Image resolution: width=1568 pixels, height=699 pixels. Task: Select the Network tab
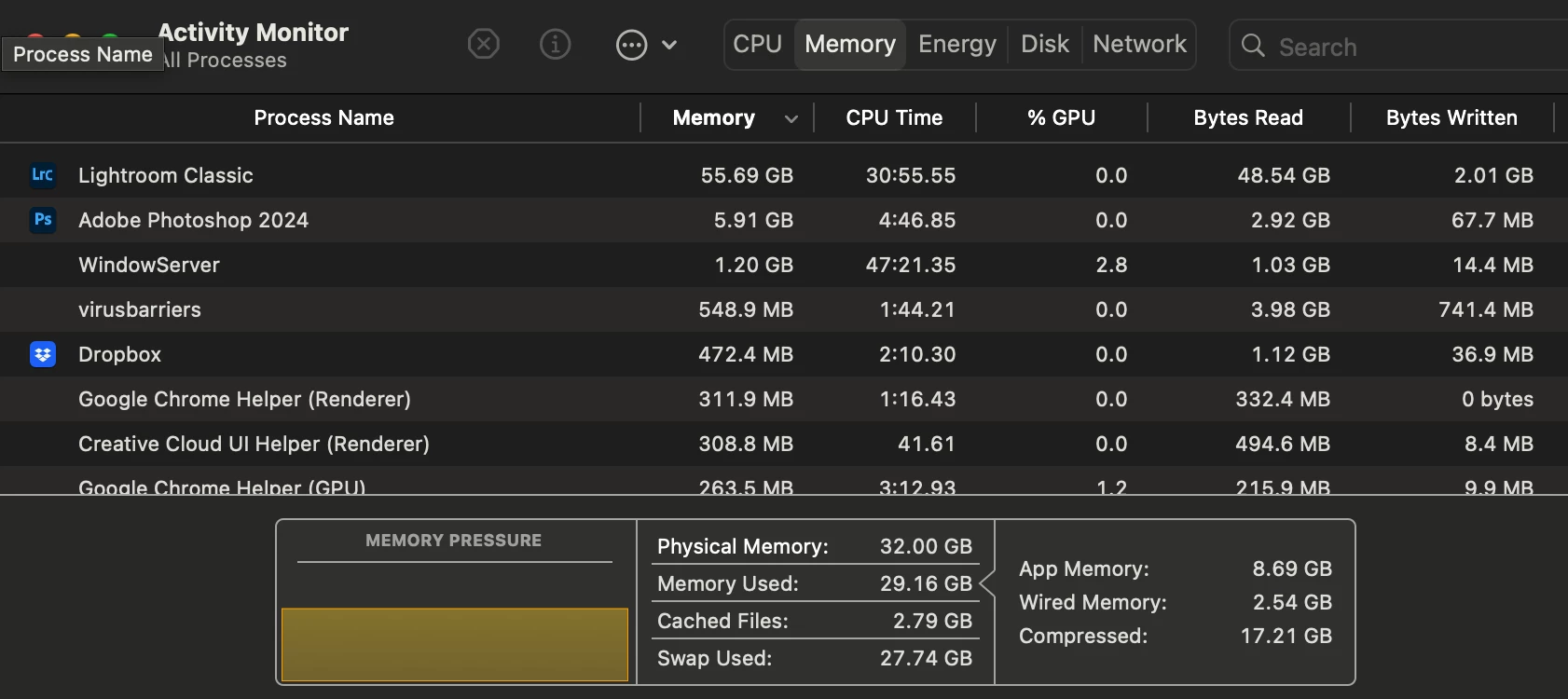[1139, 44]
